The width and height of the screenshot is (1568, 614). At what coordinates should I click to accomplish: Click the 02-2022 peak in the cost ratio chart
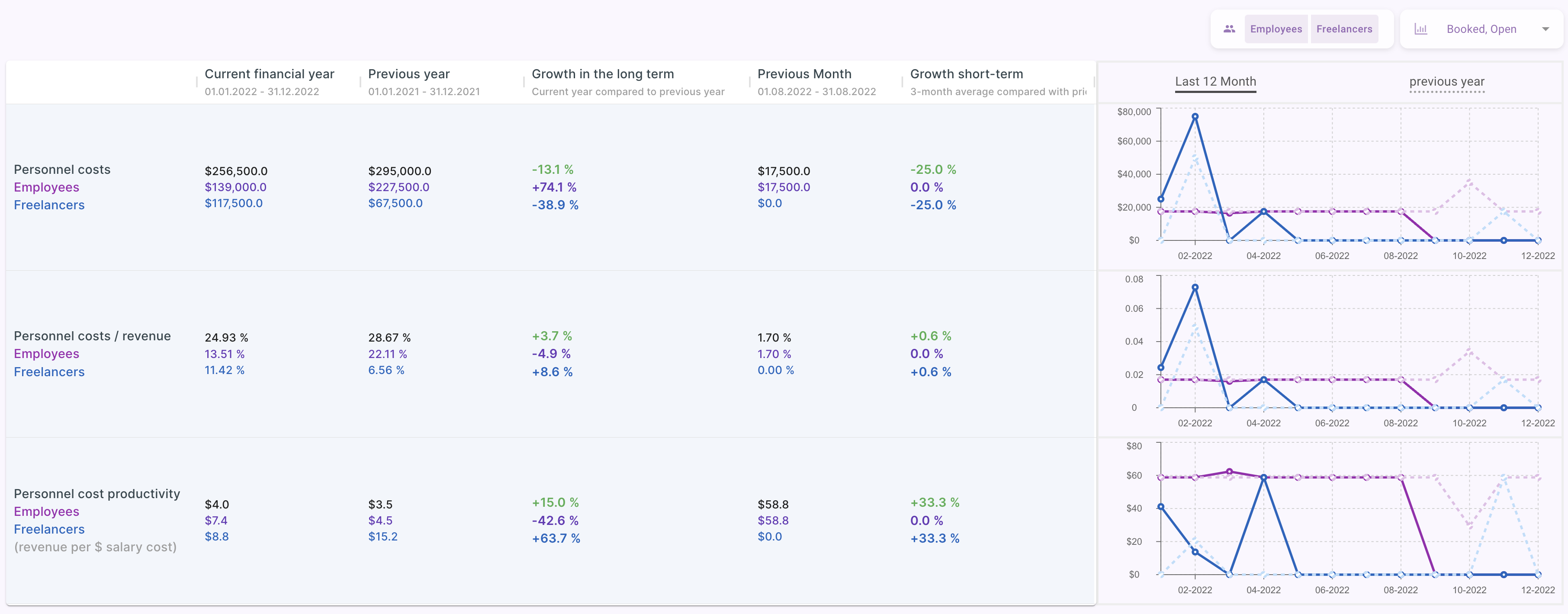click(1195, 287)
